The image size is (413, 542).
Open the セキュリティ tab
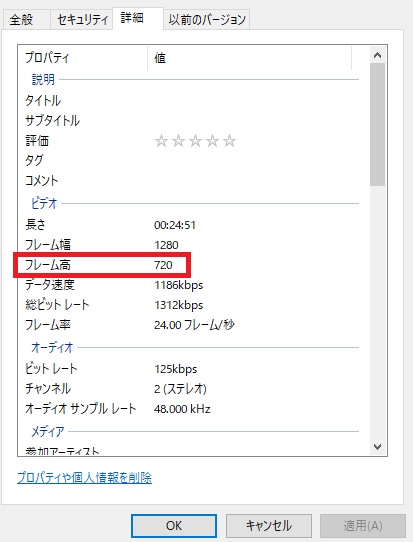82,20
